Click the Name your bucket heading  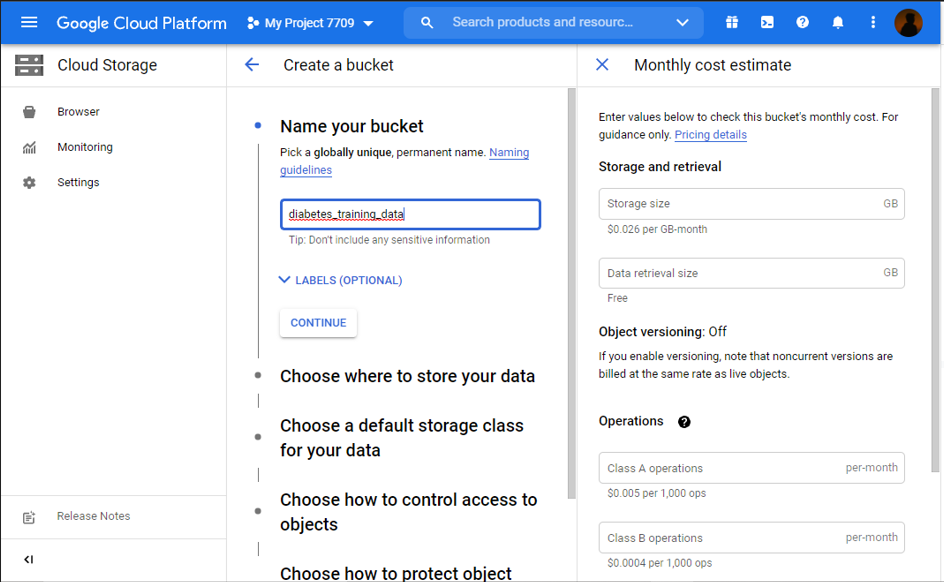coord(352,126)
